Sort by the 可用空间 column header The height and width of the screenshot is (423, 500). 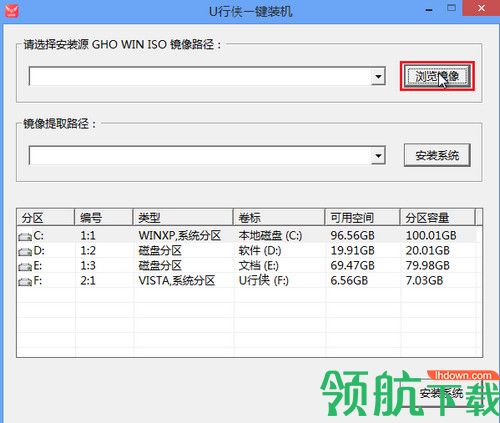point(362,218)
